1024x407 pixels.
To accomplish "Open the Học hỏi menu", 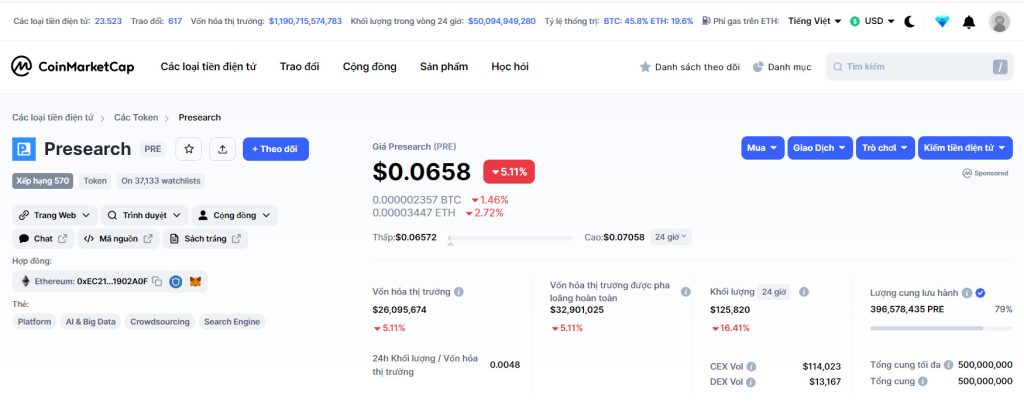I will 510,67.
